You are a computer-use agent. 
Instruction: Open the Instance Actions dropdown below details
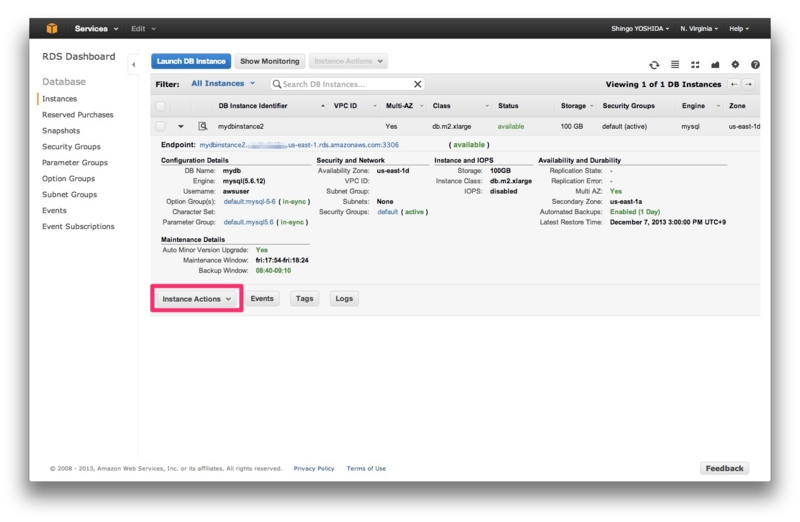click(196, 299)
